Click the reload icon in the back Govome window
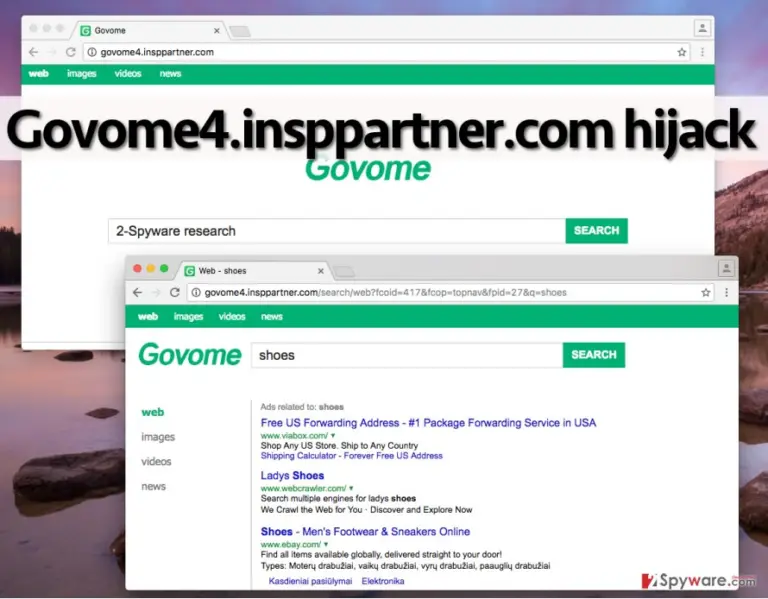The image size is (768, 599). click(x=71, y=52)
